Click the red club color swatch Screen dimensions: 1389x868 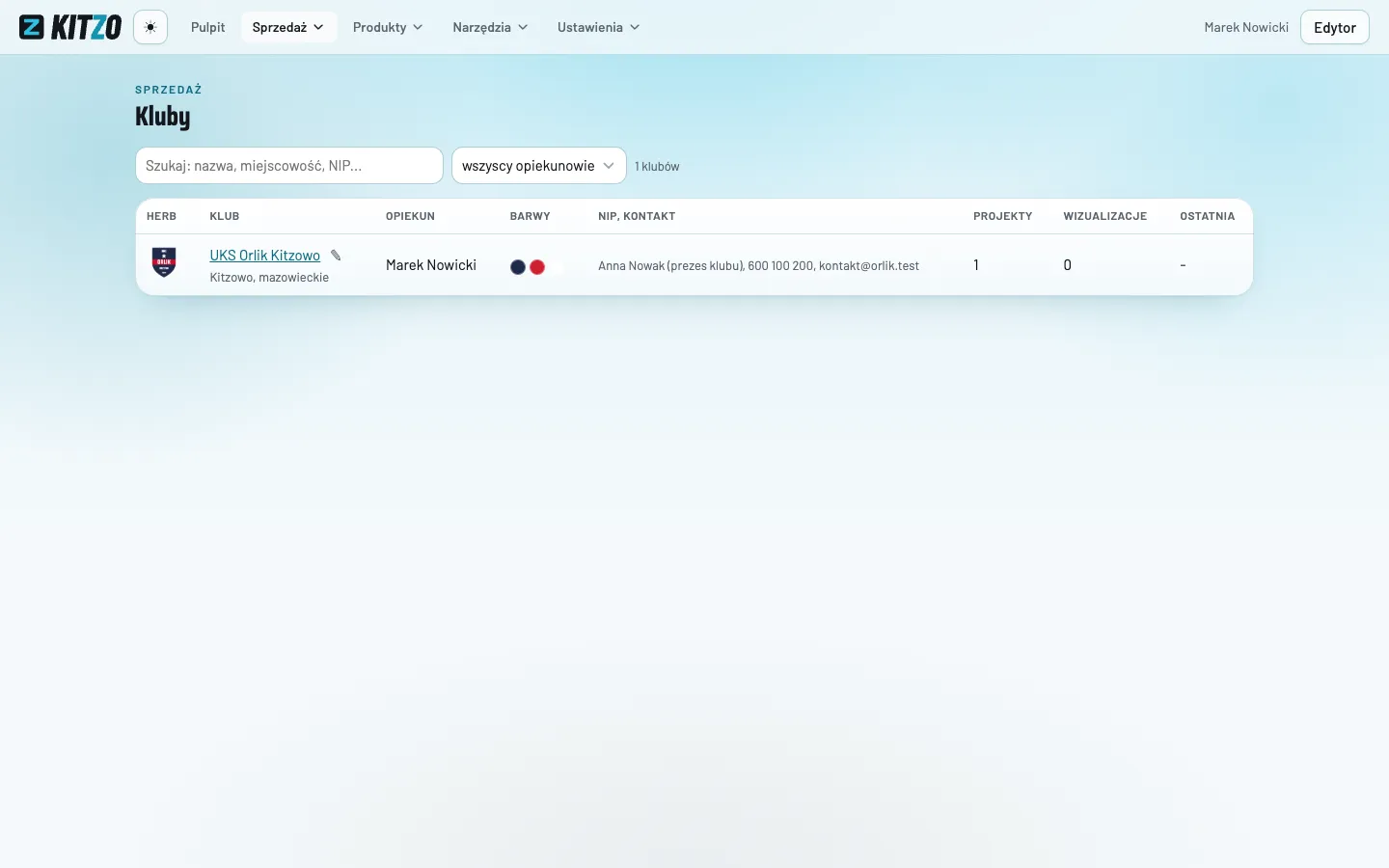point(537,267)
